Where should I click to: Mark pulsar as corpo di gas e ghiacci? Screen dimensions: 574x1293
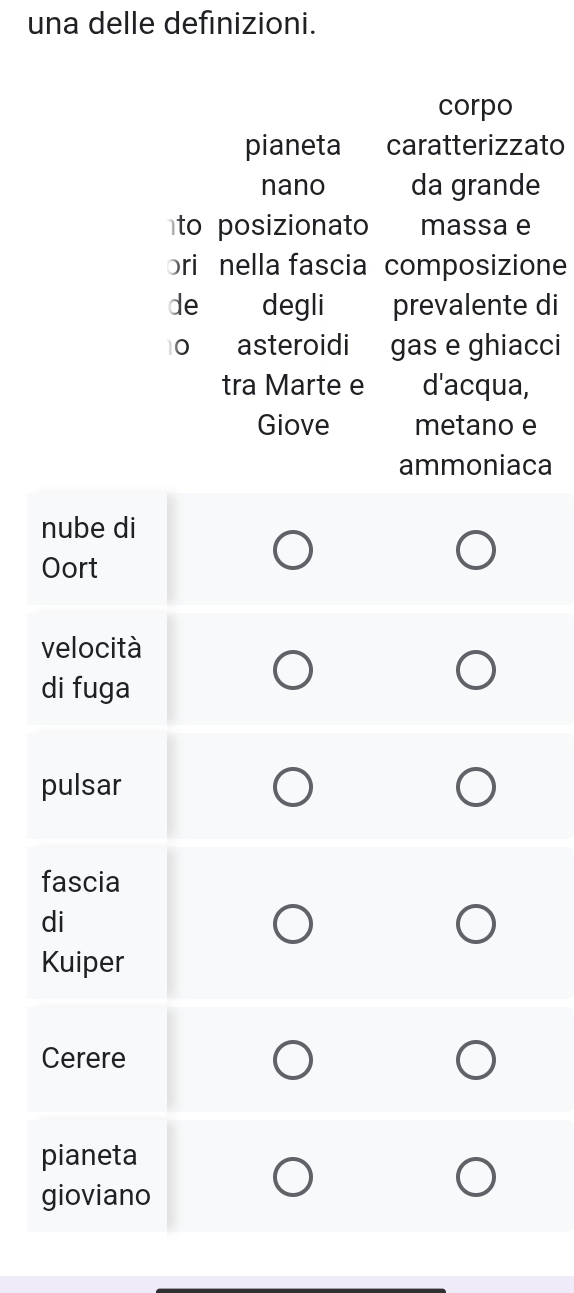click(x=475, y=787)
